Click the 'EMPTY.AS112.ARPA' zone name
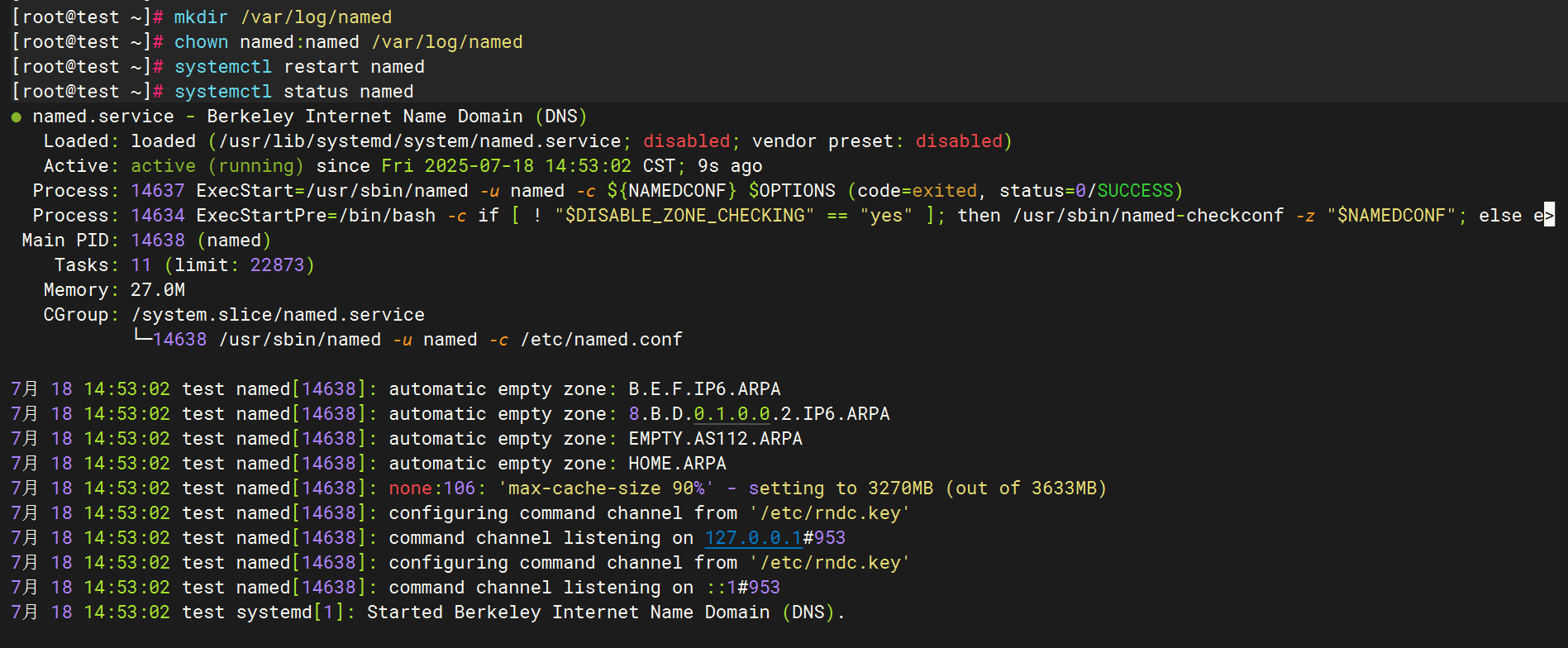Image resolution: width=1568 pixels, height=648 pixels. 715,439
